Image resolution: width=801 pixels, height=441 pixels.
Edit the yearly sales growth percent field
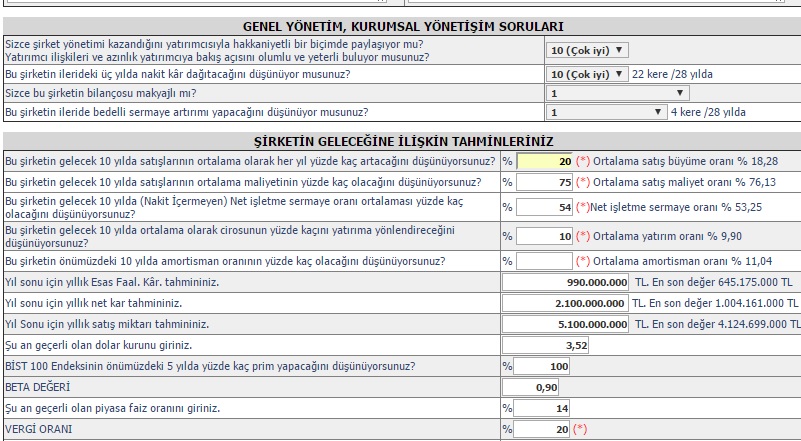[x=545, y=161]
